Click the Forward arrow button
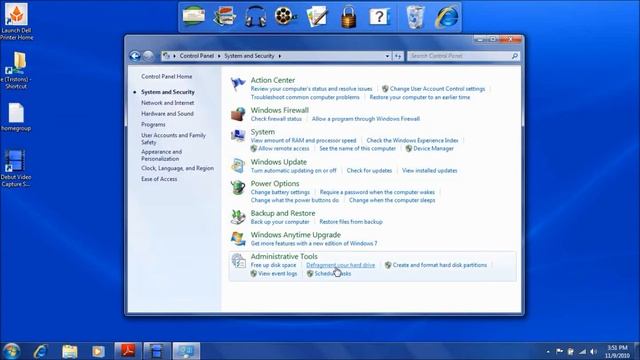The height and width of the screenshot is (360, 640). pos(148,56)
